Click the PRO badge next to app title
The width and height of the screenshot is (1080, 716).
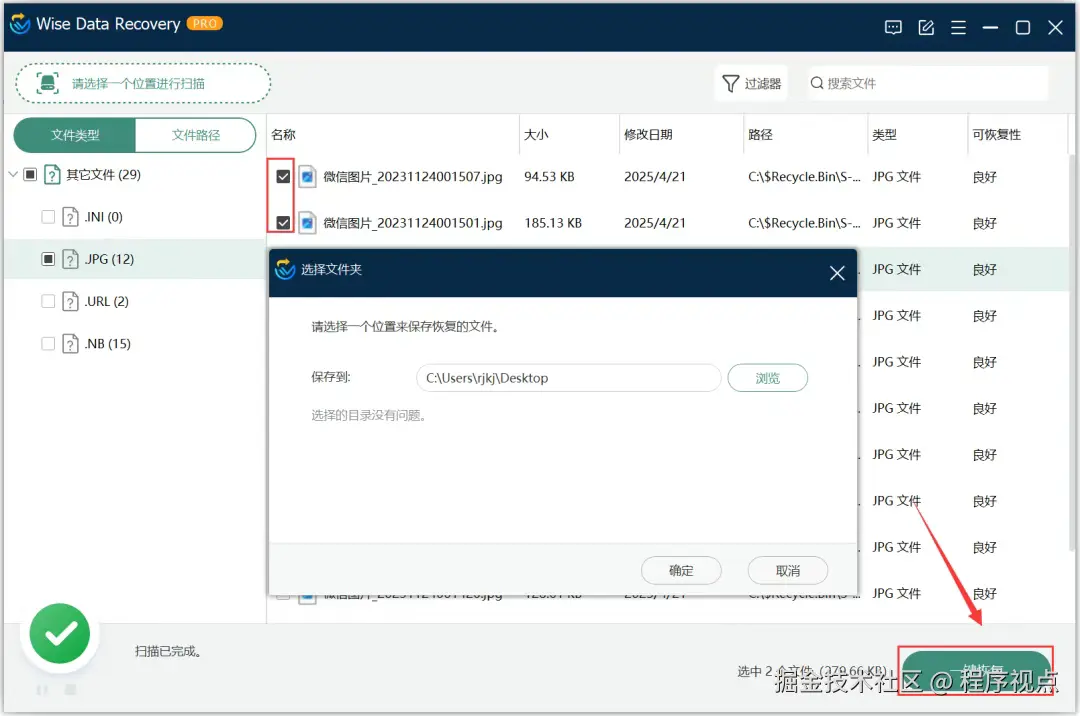204,23
